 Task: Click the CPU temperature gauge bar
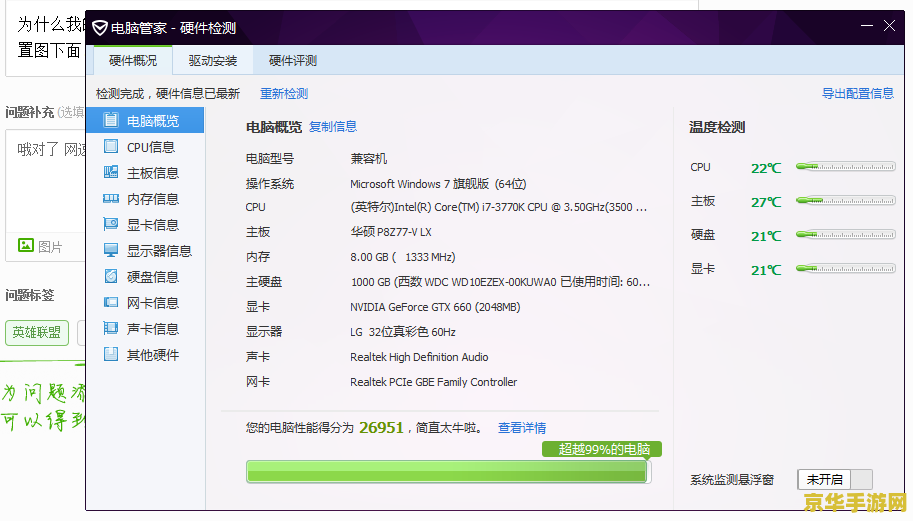click(x=845, y=167)
